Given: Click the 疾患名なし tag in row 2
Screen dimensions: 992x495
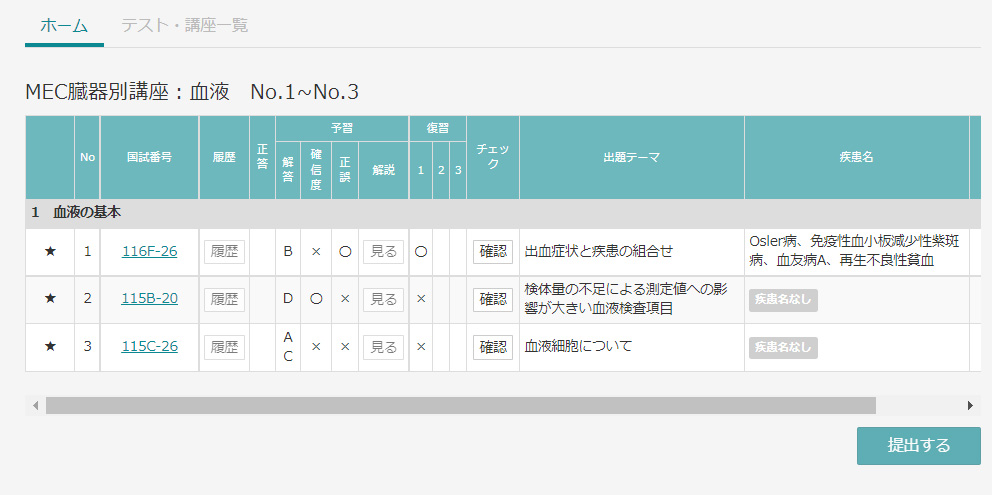Looking at the screenshot, I should [x=783, y=300].
